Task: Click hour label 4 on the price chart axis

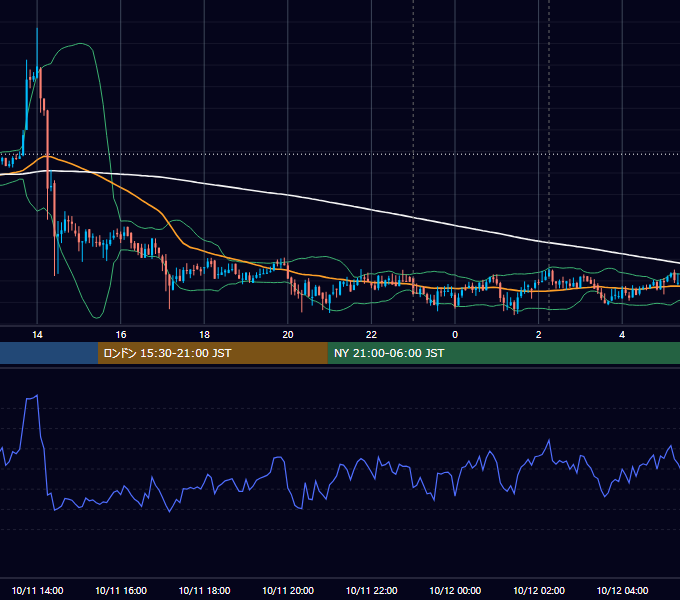Action: (622, 335)
